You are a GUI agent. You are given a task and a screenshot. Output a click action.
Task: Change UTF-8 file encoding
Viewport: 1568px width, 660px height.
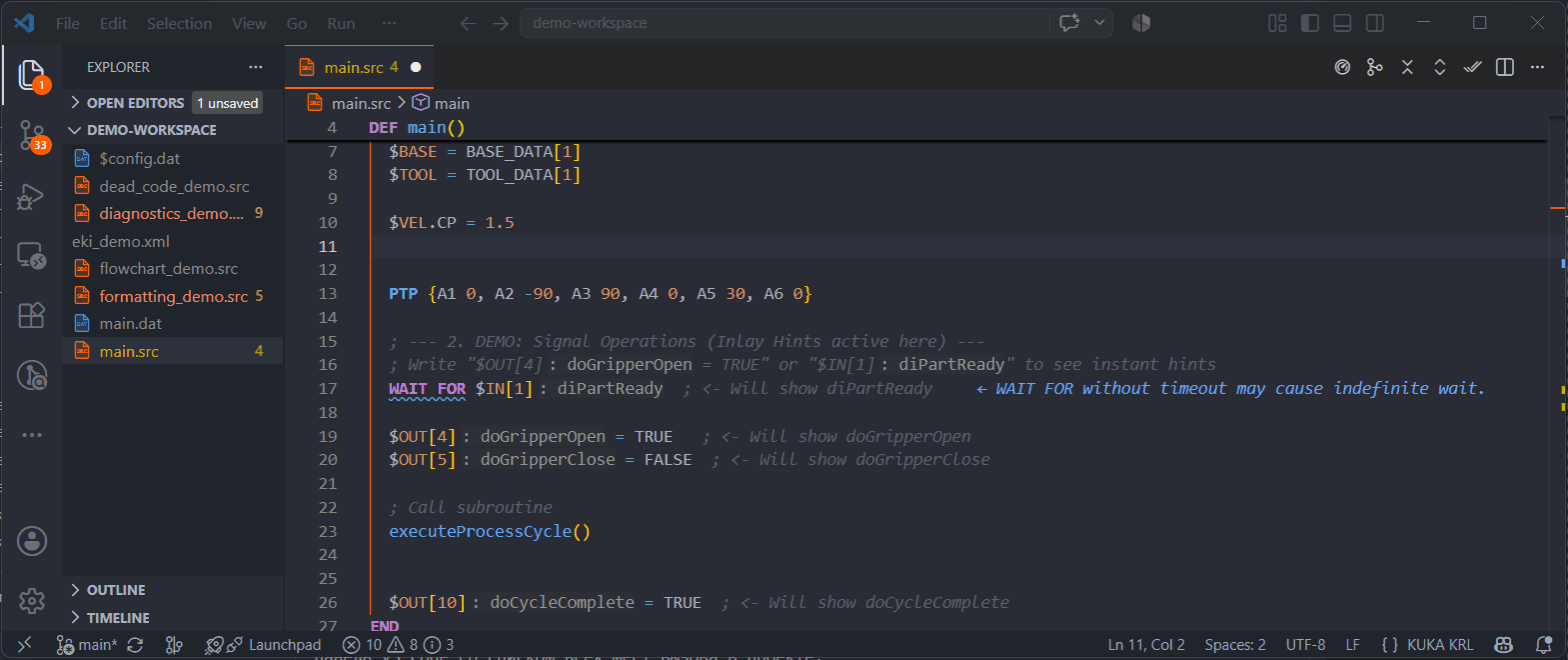(1305, 645)
